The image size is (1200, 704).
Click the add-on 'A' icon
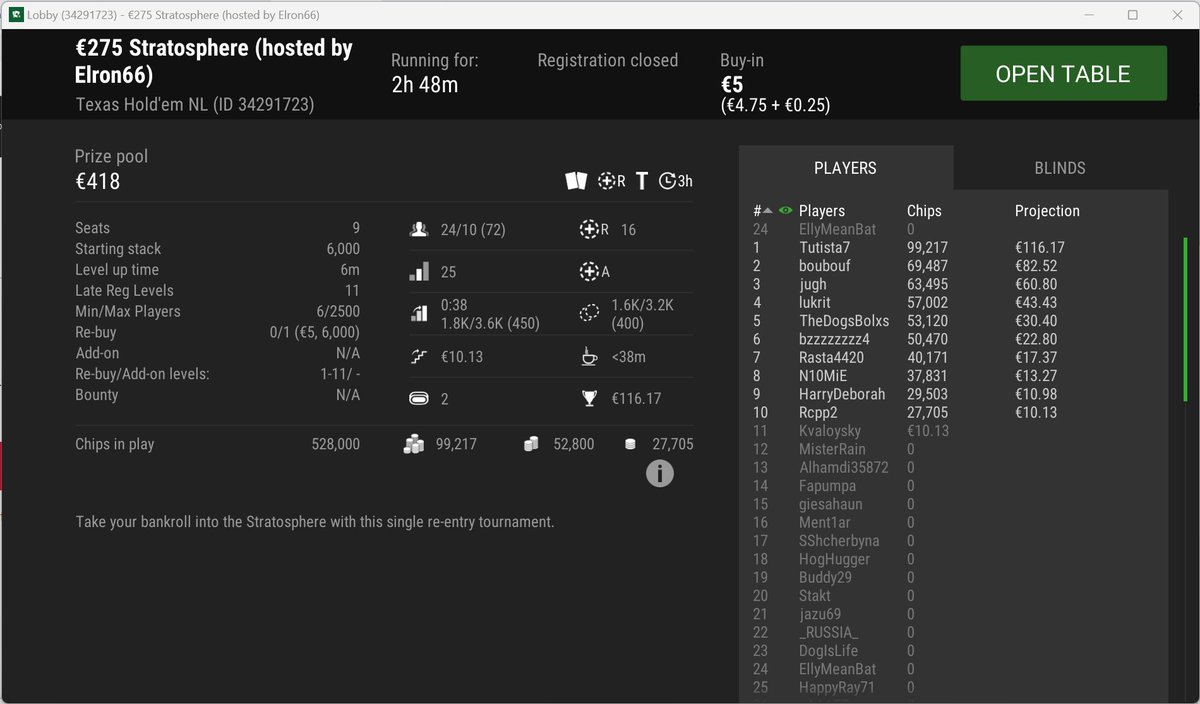[x=594, y=271]
